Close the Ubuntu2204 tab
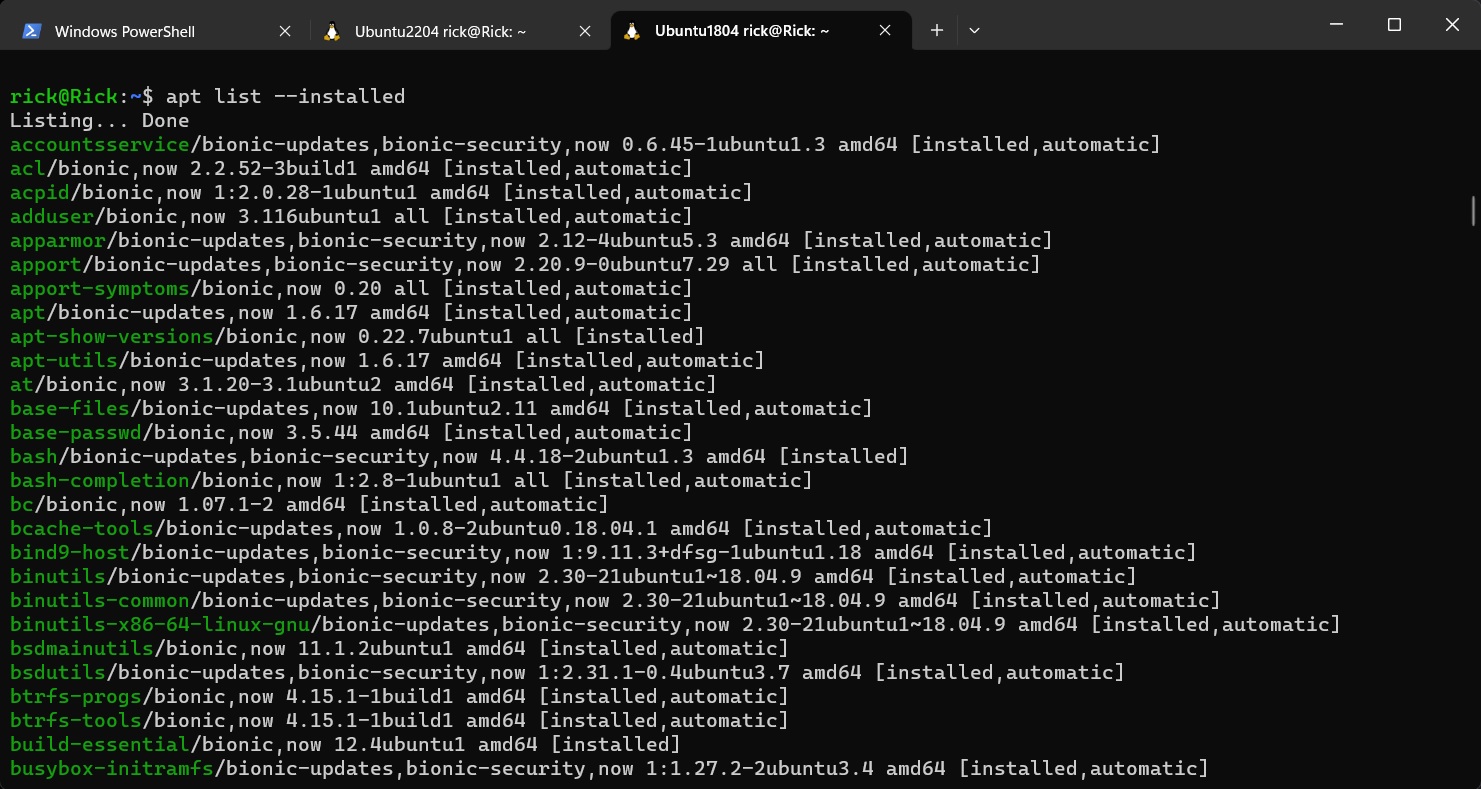This screenshot has width=1481, height=789. point(585,31)
